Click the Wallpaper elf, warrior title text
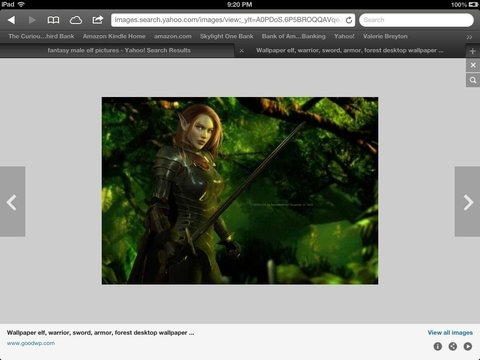Viewport: 480px width, 360px height. 100,333
